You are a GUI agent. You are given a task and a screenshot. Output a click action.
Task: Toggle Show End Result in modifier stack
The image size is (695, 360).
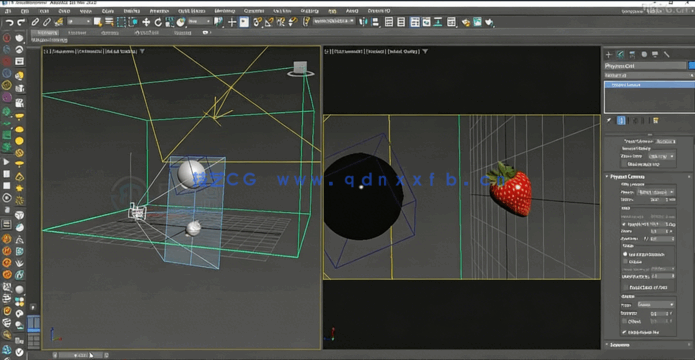pyautogui.click(x=621, y=121)
